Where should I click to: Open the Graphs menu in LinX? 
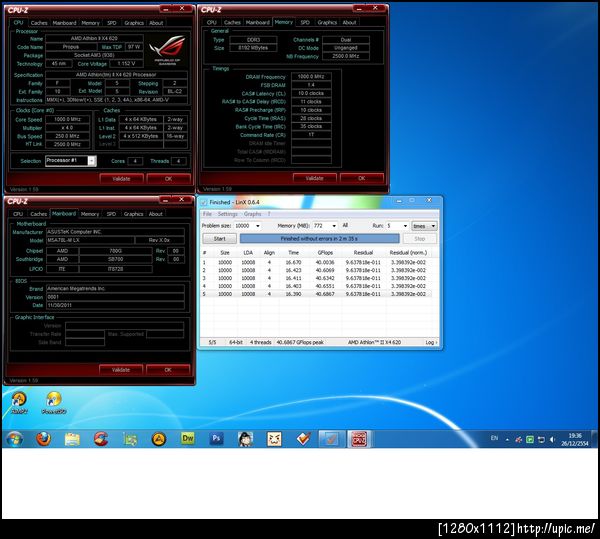(x=252, y=214)
